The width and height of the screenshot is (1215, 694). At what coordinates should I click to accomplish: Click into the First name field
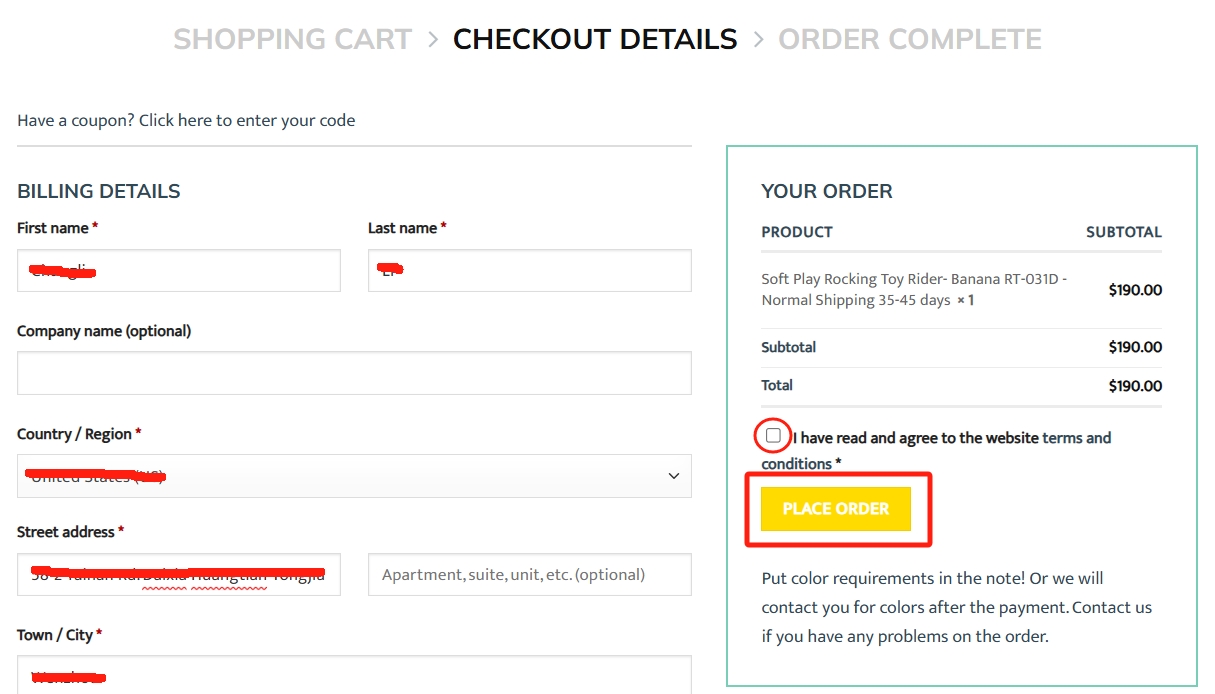[178, 270]
